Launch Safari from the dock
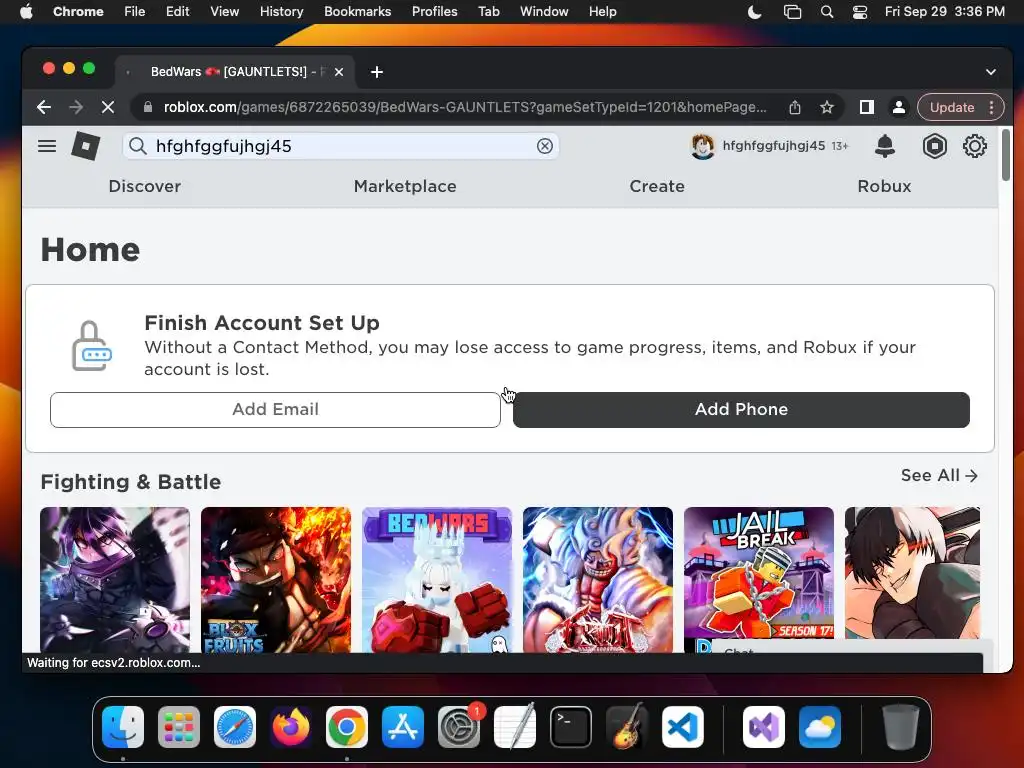 [234, 727]
